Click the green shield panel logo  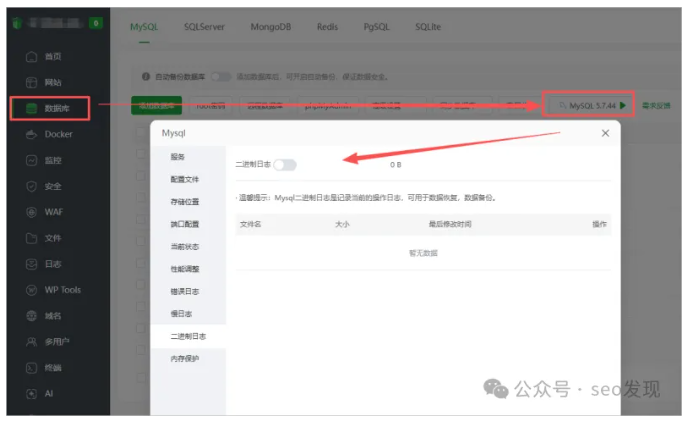17,23
